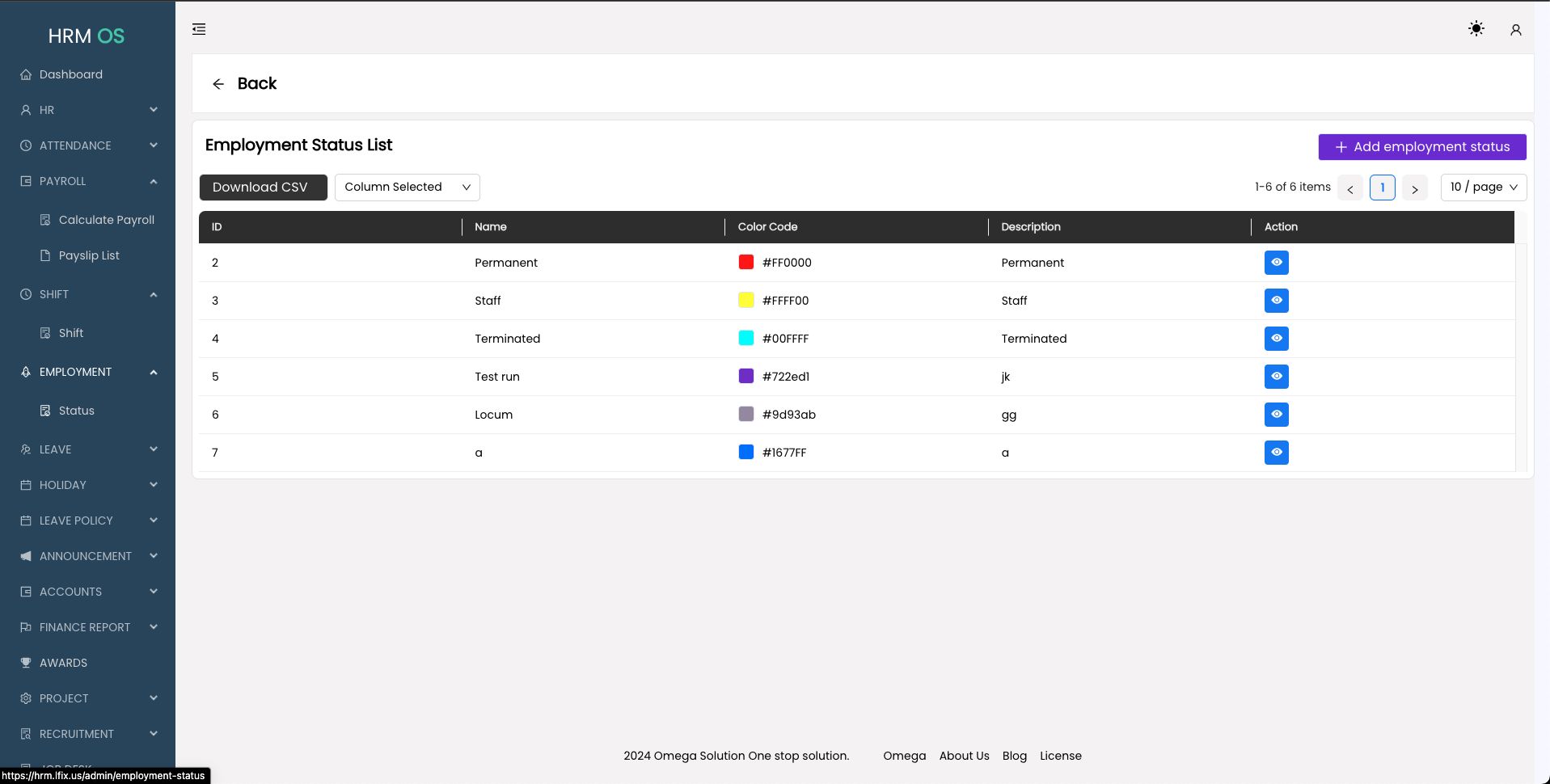This screenshot has width=1550, height=784.
Task: Click the purple #722ed1 color swatch
Action: 746,376
